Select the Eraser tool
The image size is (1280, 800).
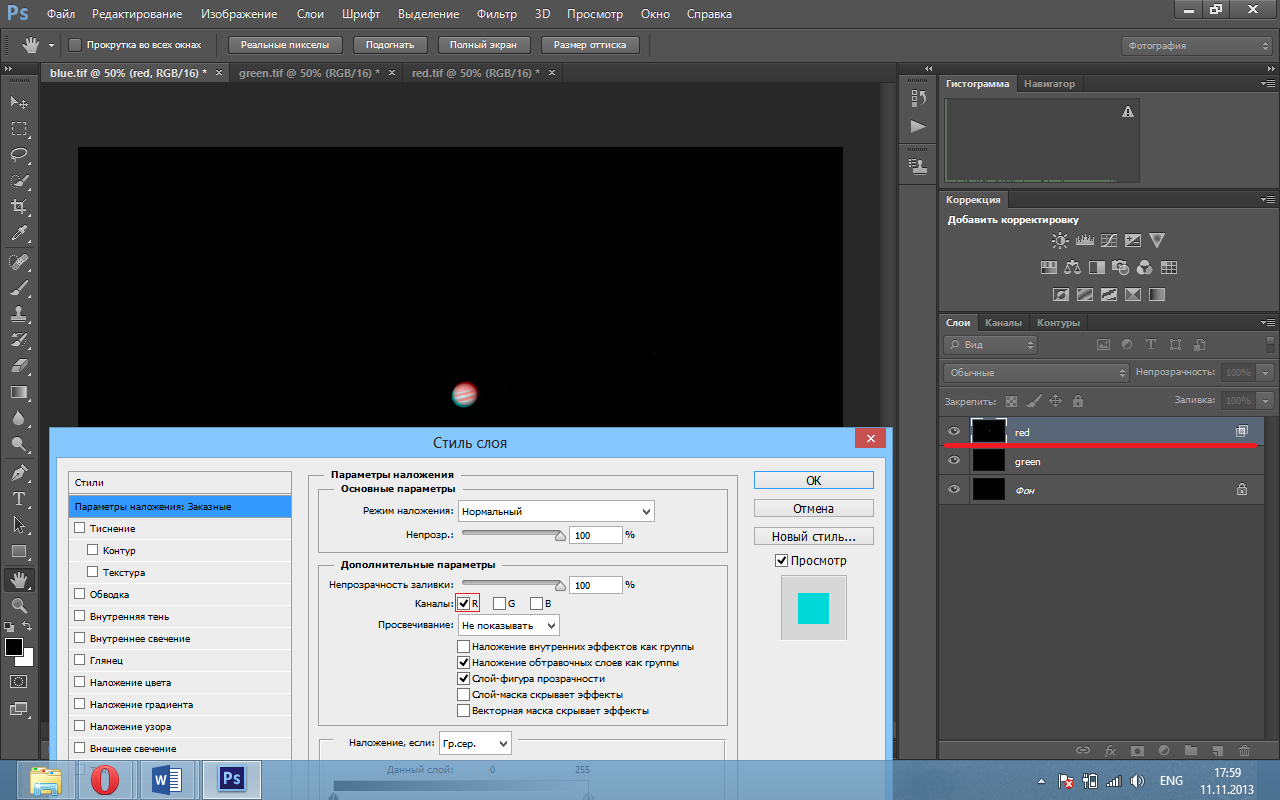click(19, 366)
